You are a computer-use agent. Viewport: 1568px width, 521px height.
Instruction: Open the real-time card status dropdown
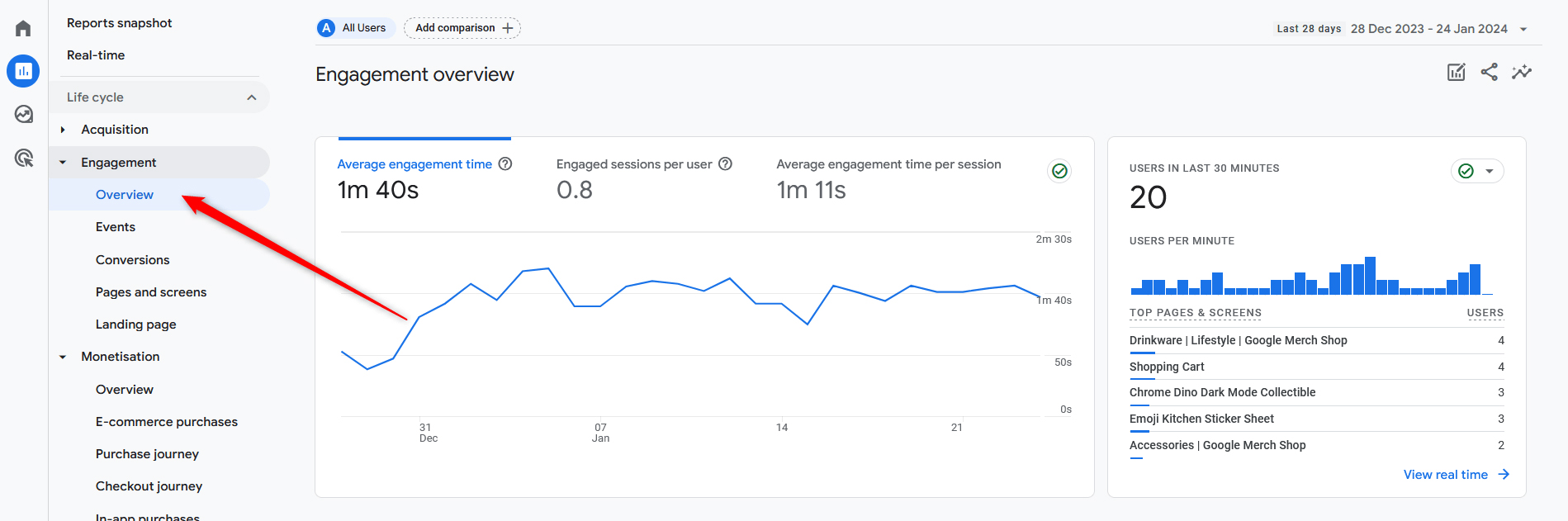[1489, 171]
